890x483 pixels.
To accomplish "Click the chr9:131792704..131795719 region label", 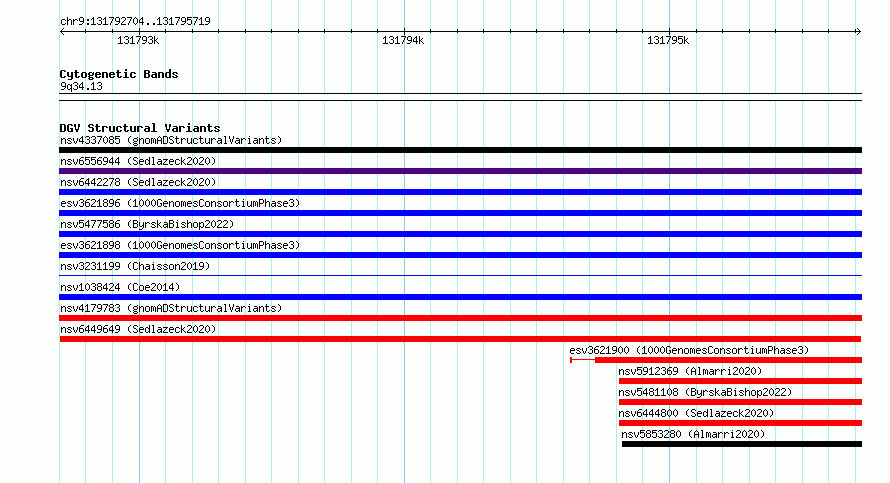I will click(135, 22).
